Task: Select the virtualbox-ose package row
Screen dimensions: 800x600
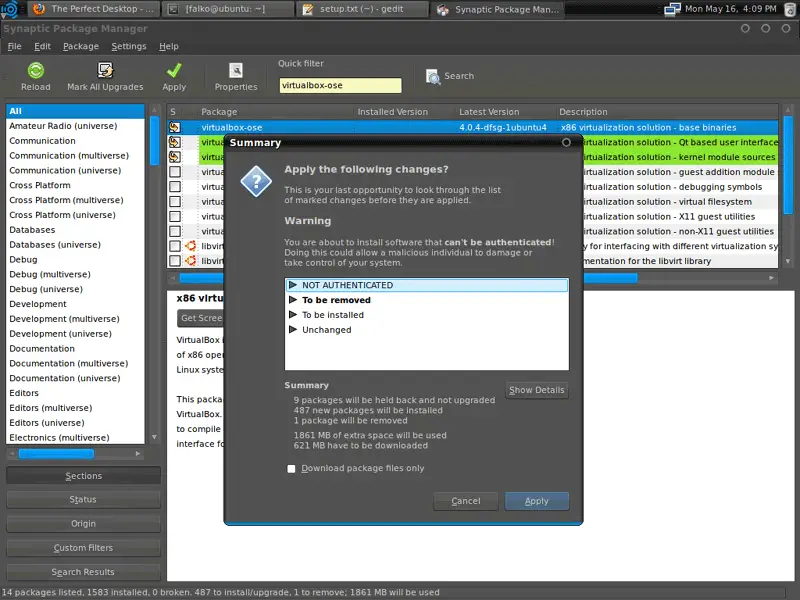Action: pyautogui.click(x=472, y=127)
